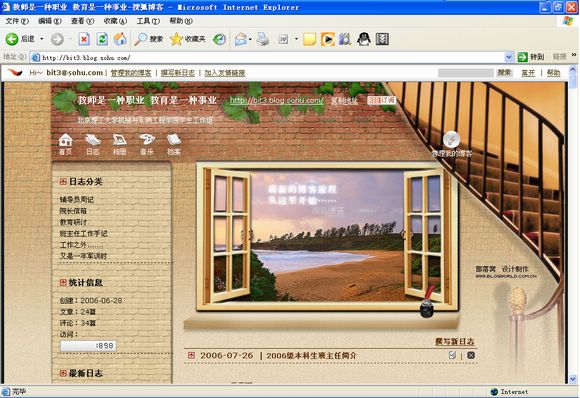Screen dimensions: 580x398
Task: Open the 日志 icon in blog navigation
Action: point(93,144)
